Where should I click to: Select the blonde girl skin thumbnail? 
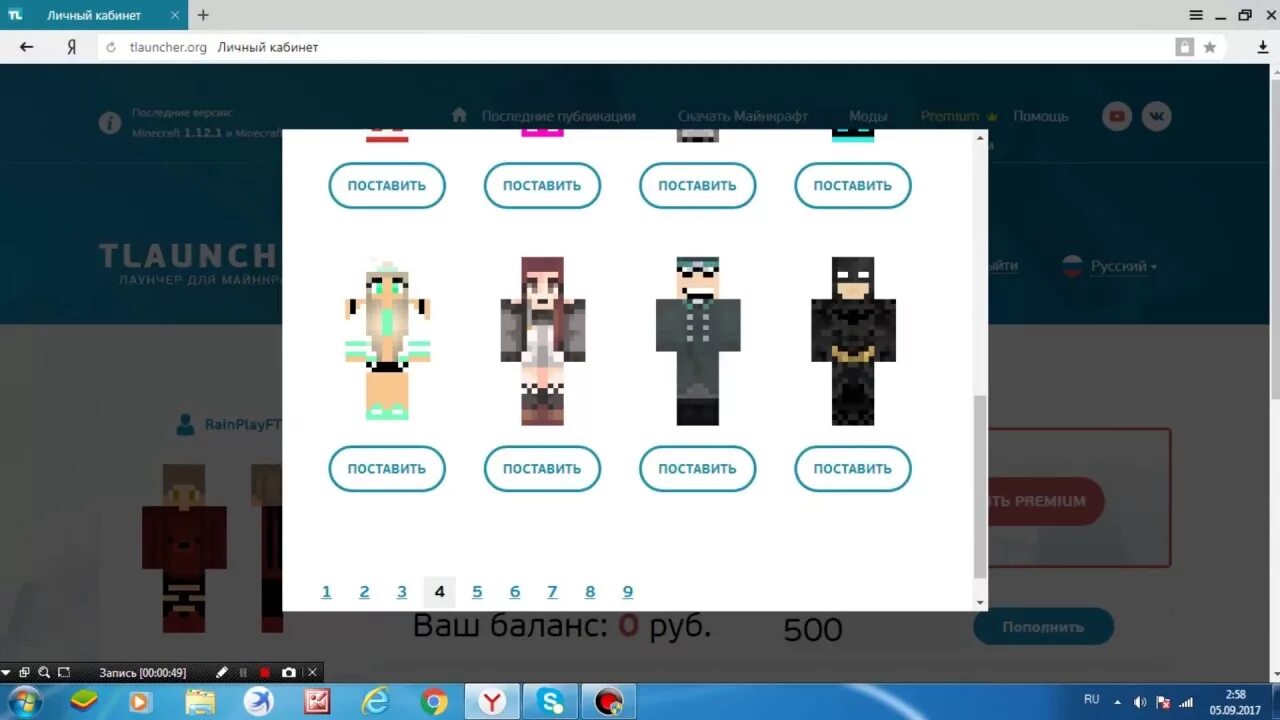[387, 339]
